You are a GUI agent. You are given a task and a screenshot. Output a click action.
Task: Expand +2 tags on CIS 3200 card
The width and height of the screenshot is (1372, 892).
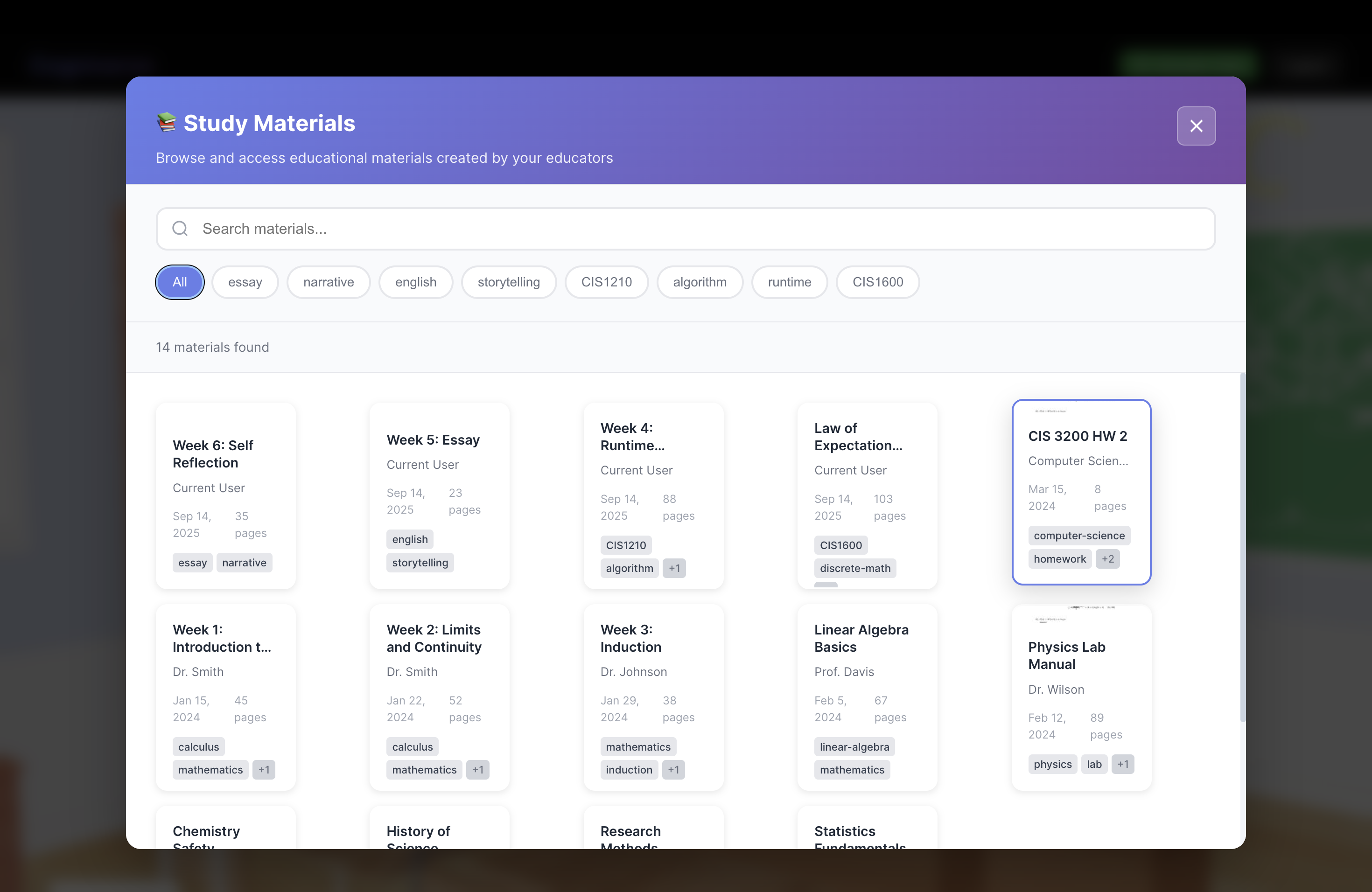(x=1107, y=558)
